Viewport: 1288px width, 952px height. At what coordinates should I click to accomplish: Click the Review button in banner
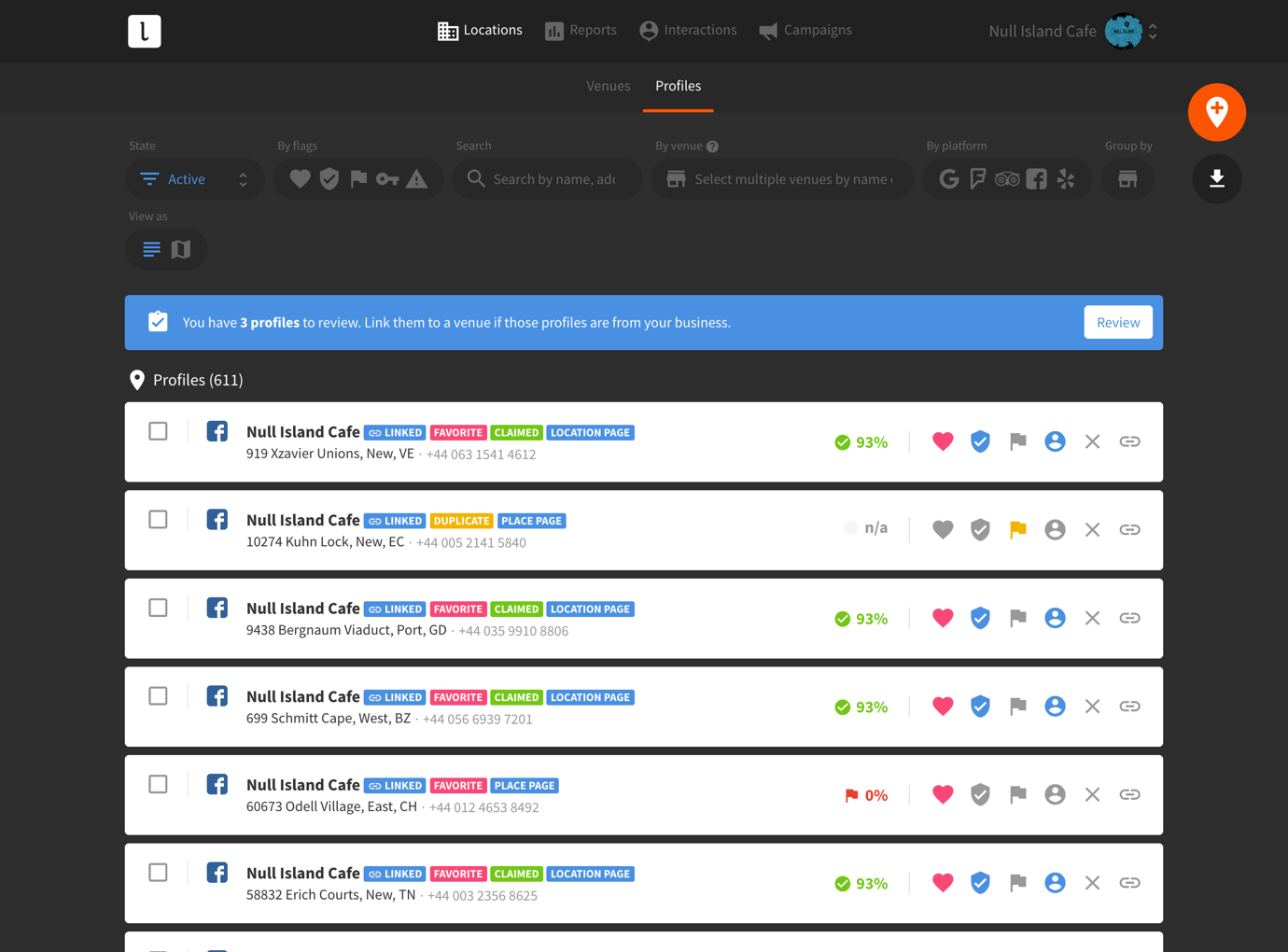(1117, 323)
